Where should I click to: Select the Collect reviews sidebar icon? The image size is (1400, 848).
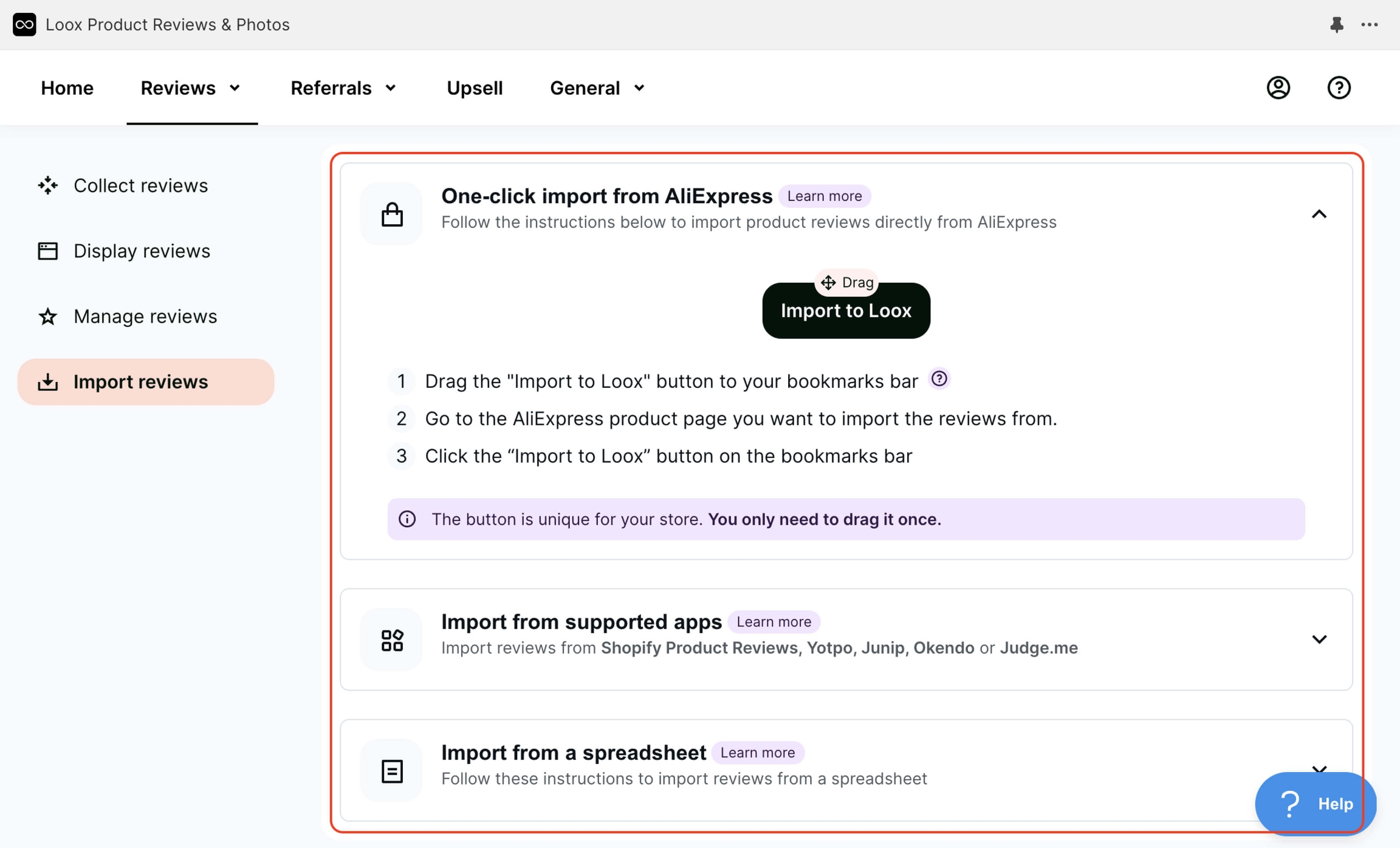click(x=47, y=185)
